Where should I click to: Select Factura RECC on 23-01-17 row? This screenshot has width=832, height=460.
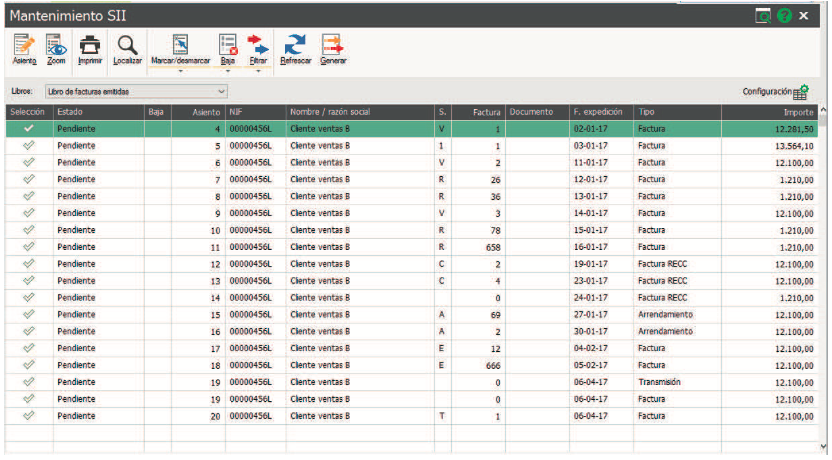[677, 281]
